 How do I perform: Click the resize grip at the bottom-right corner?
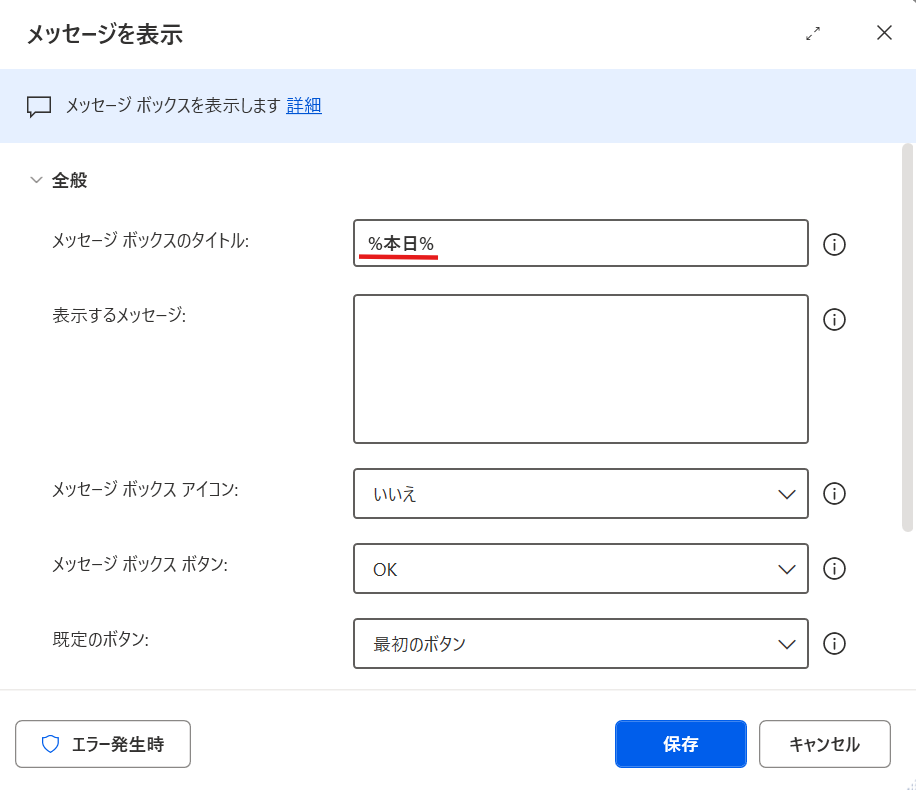pos(908,783)
